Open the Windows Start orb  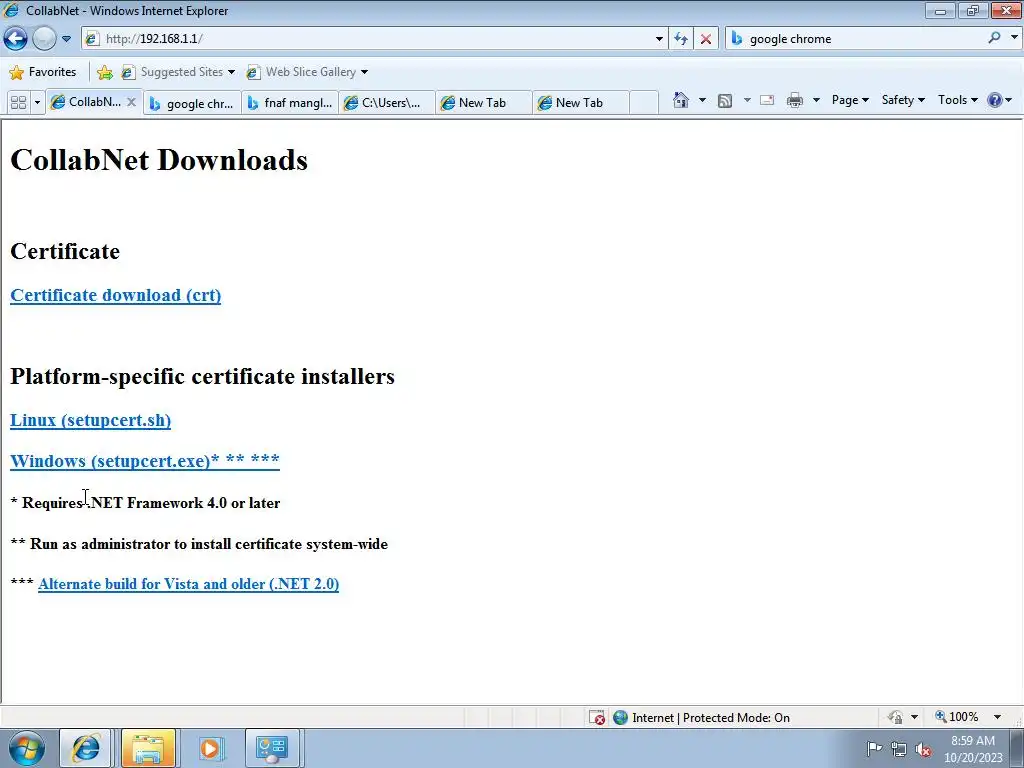pos(27,748)
